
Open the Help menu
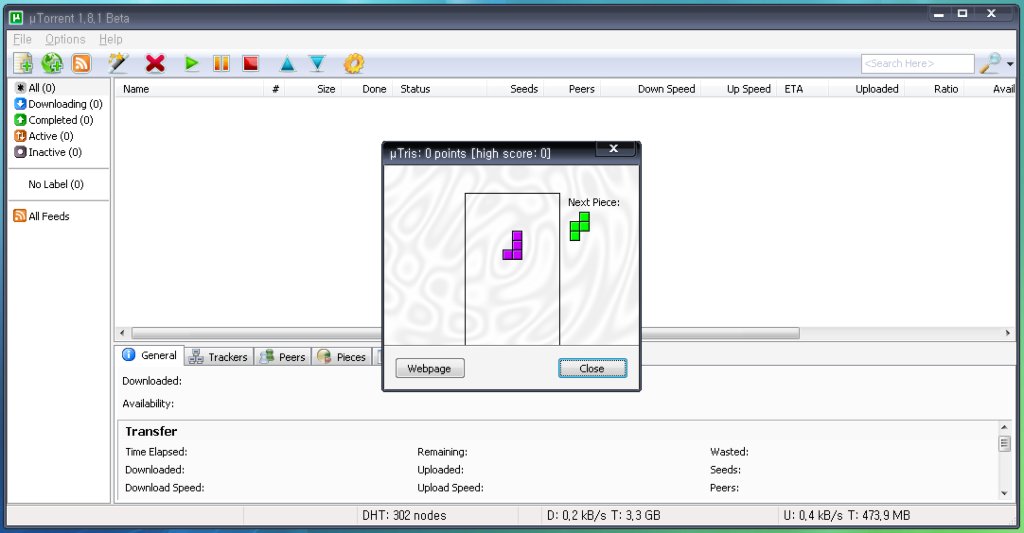110,39
